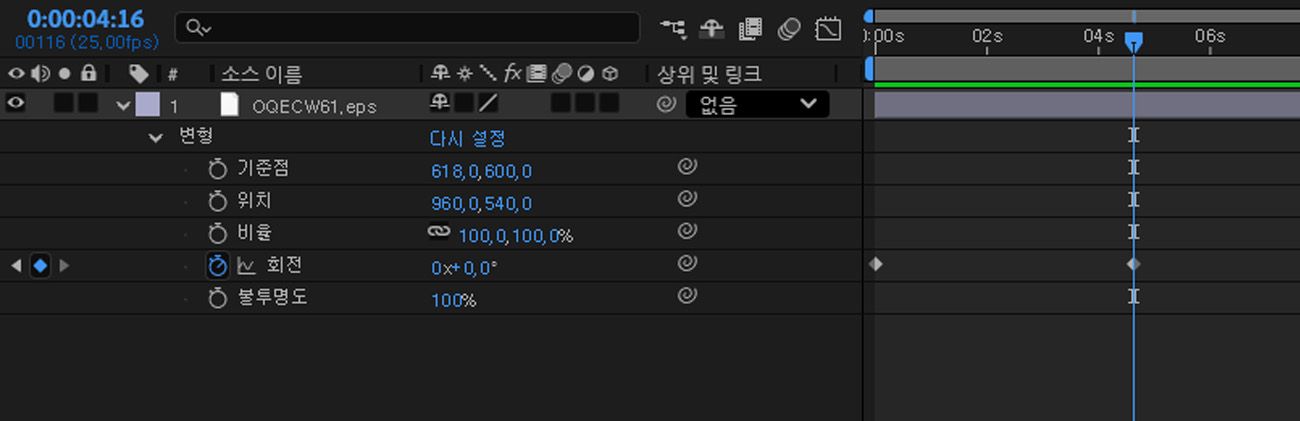Click the parent pick whip for OQECW61.eps
Viewport: 1300px width, 421px height.
(x=666, y=104)
